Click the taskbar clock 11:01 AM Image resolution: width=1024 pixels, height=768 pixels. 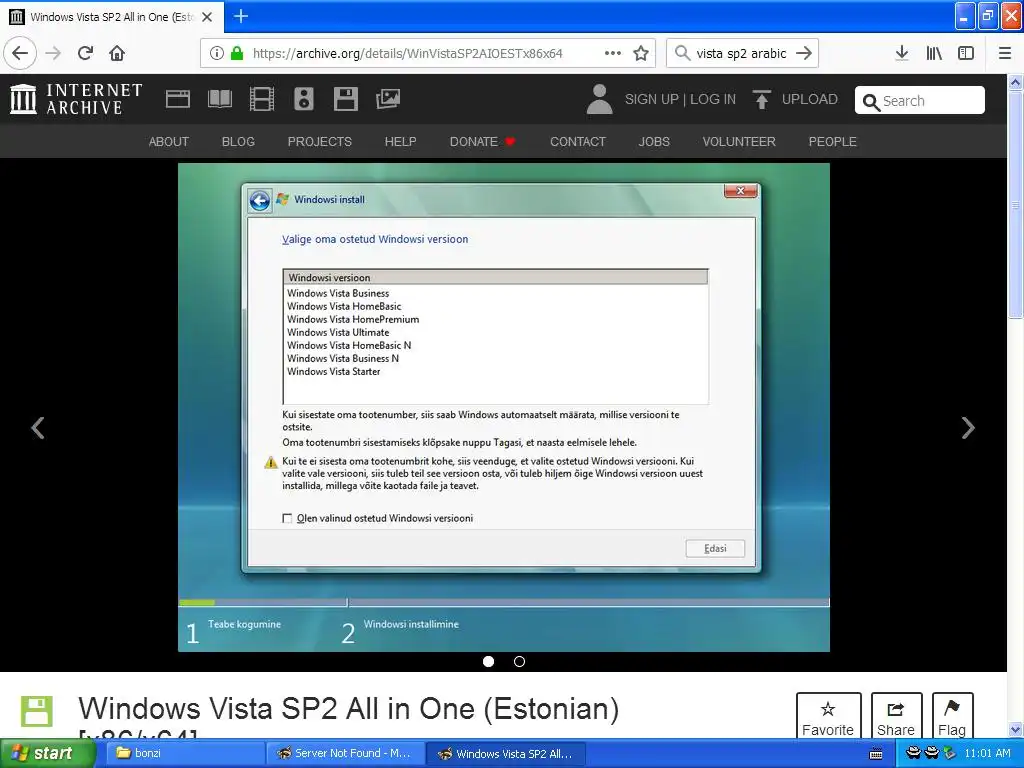(987, 754)
